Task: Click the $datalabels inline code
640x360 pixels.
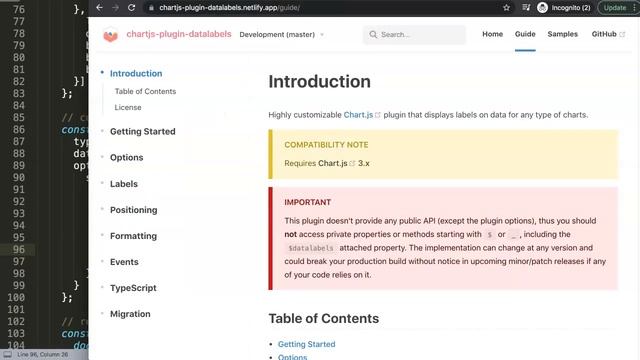Action: (x=311, y=248)
